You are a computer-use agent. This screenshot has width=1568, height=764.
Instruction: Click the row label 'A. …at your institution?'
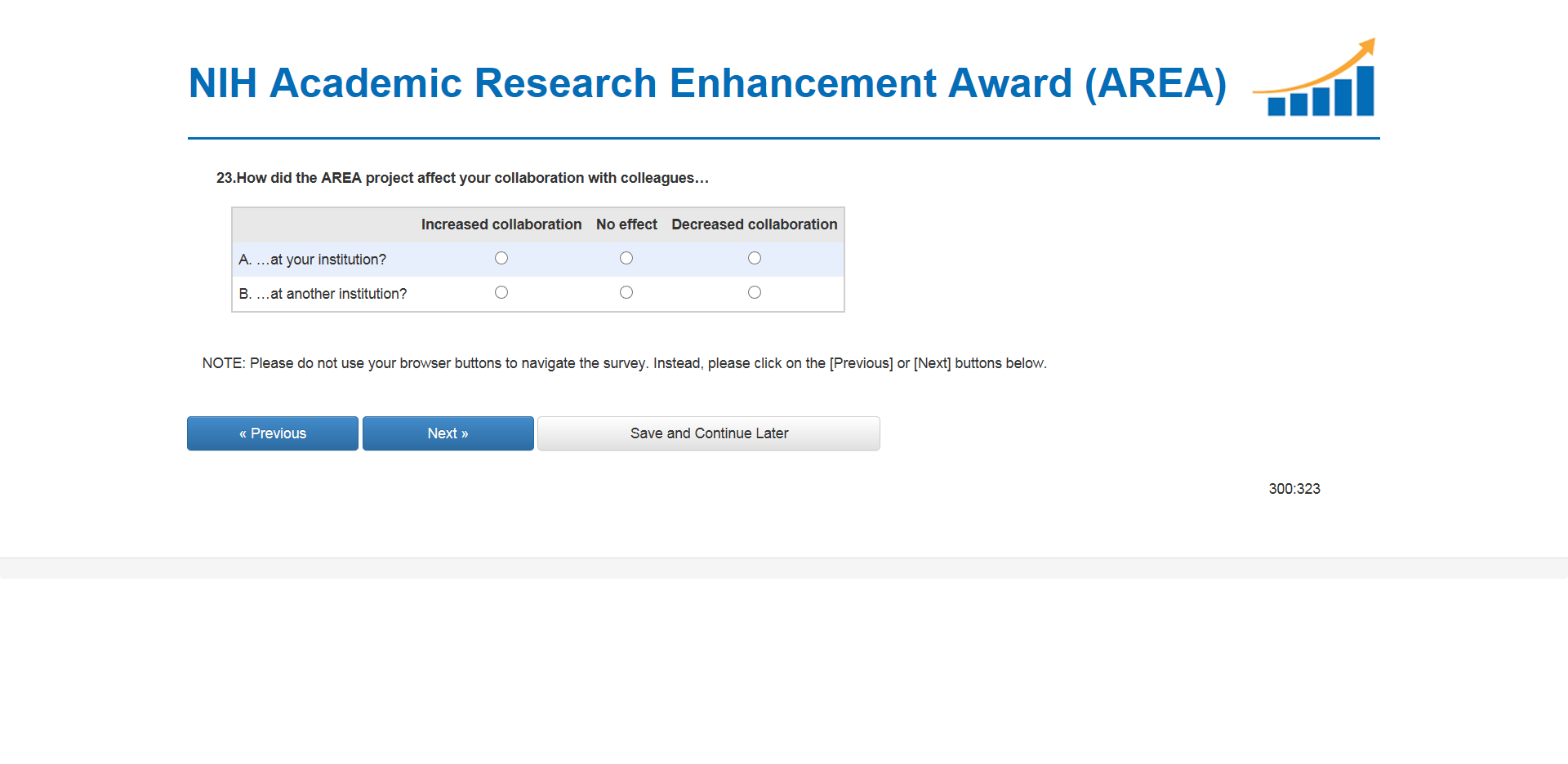point(313,260)
